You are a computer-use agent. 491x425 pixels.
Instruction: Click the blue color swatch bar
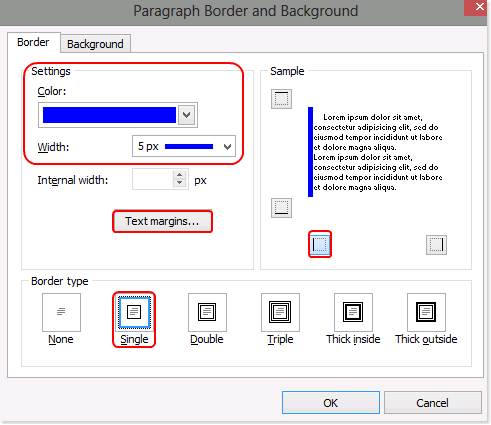(x=109, y=115)
